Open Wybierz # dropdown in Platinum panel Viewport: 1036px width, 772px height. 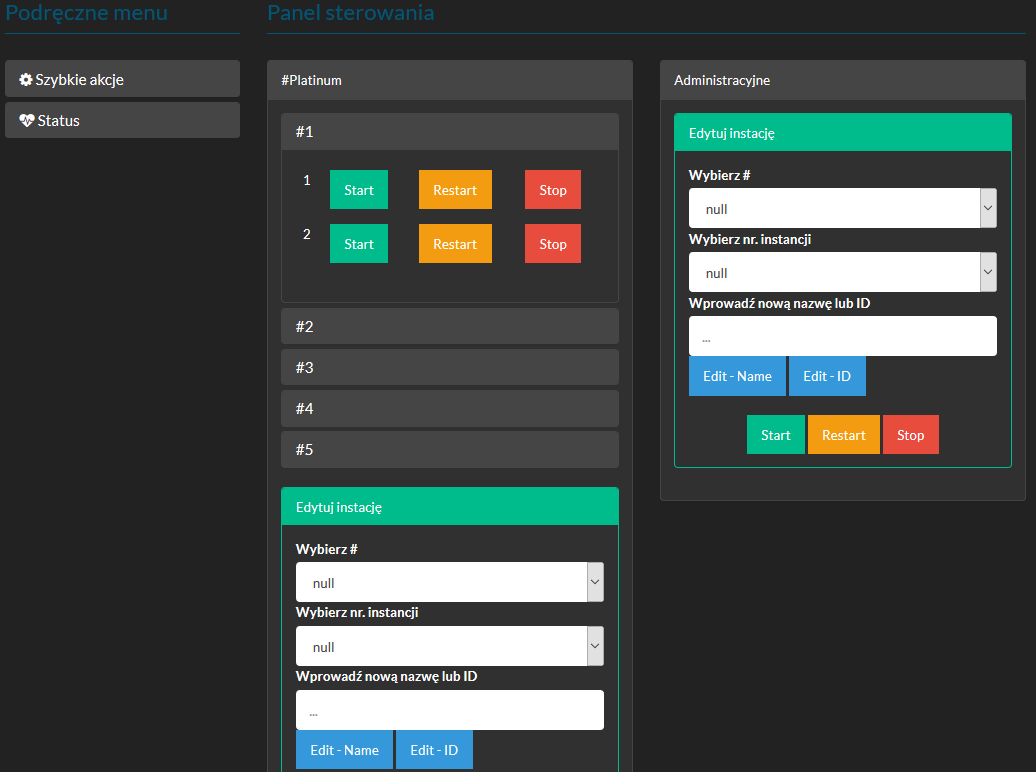(x=449, y=583)
